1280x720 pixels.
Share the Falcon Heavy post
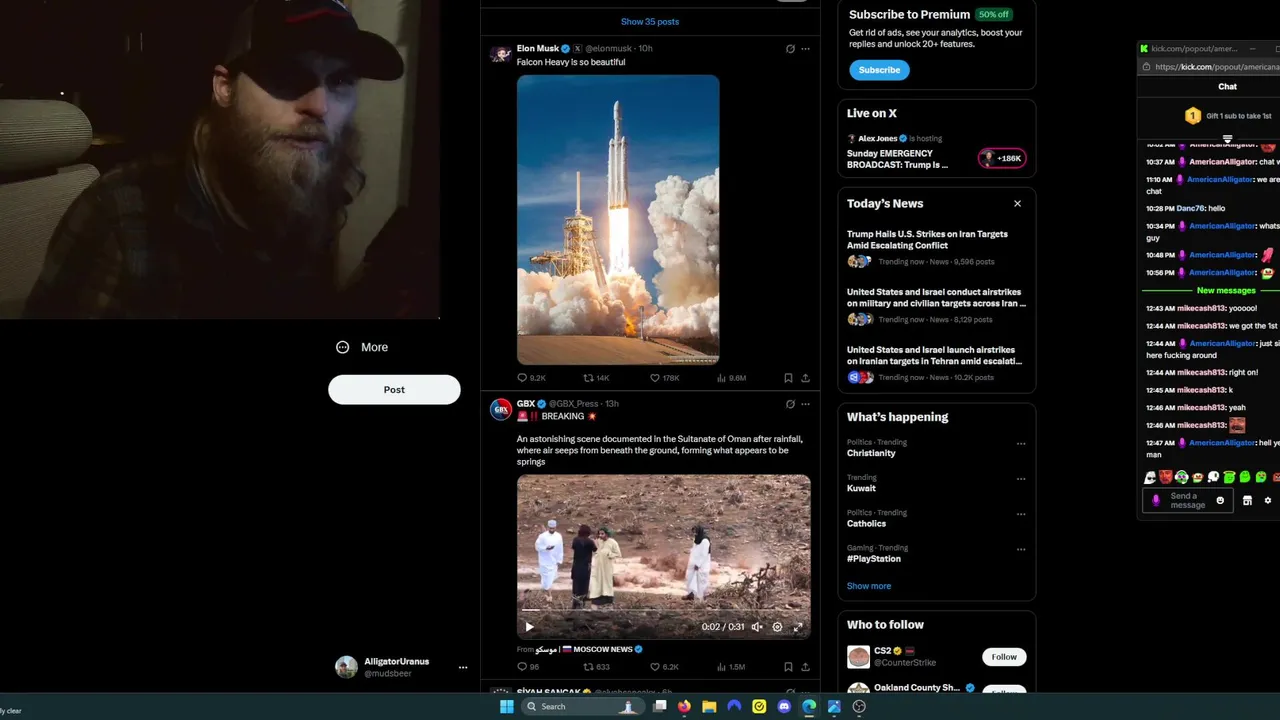(x=805, y=378)
